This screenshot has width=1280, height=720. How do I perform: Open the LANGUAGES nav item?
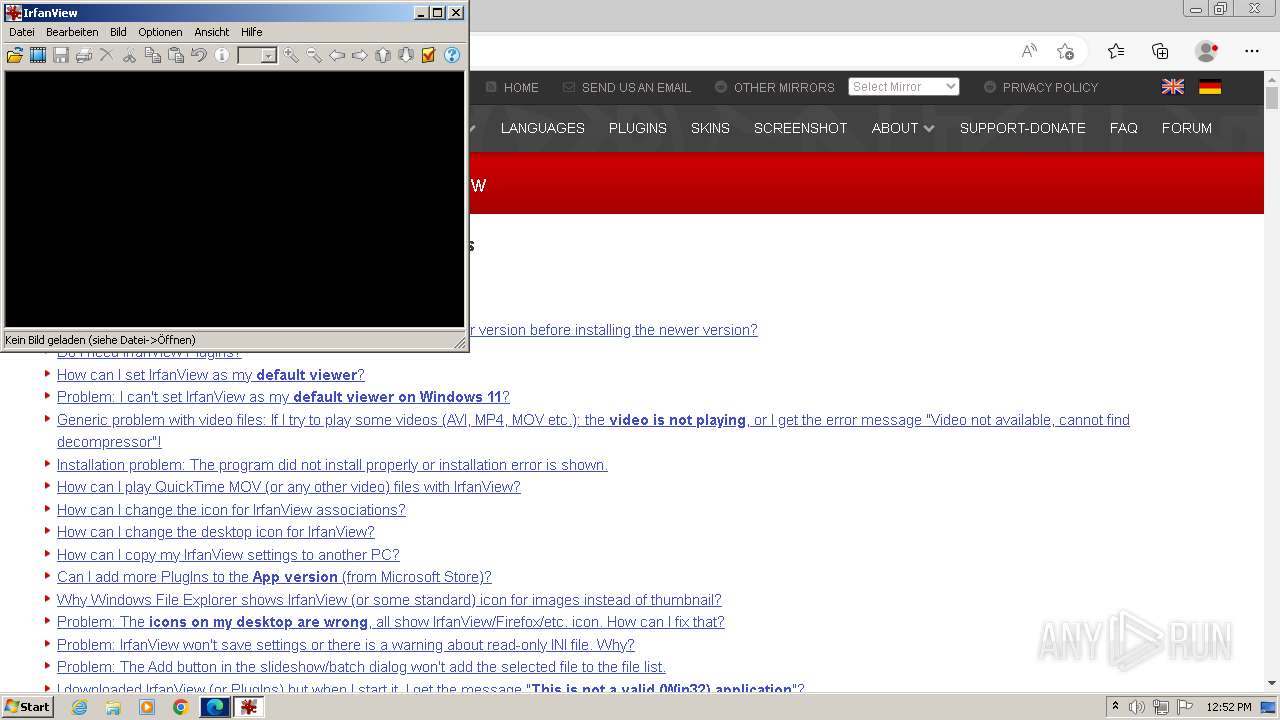coord(543,128)
